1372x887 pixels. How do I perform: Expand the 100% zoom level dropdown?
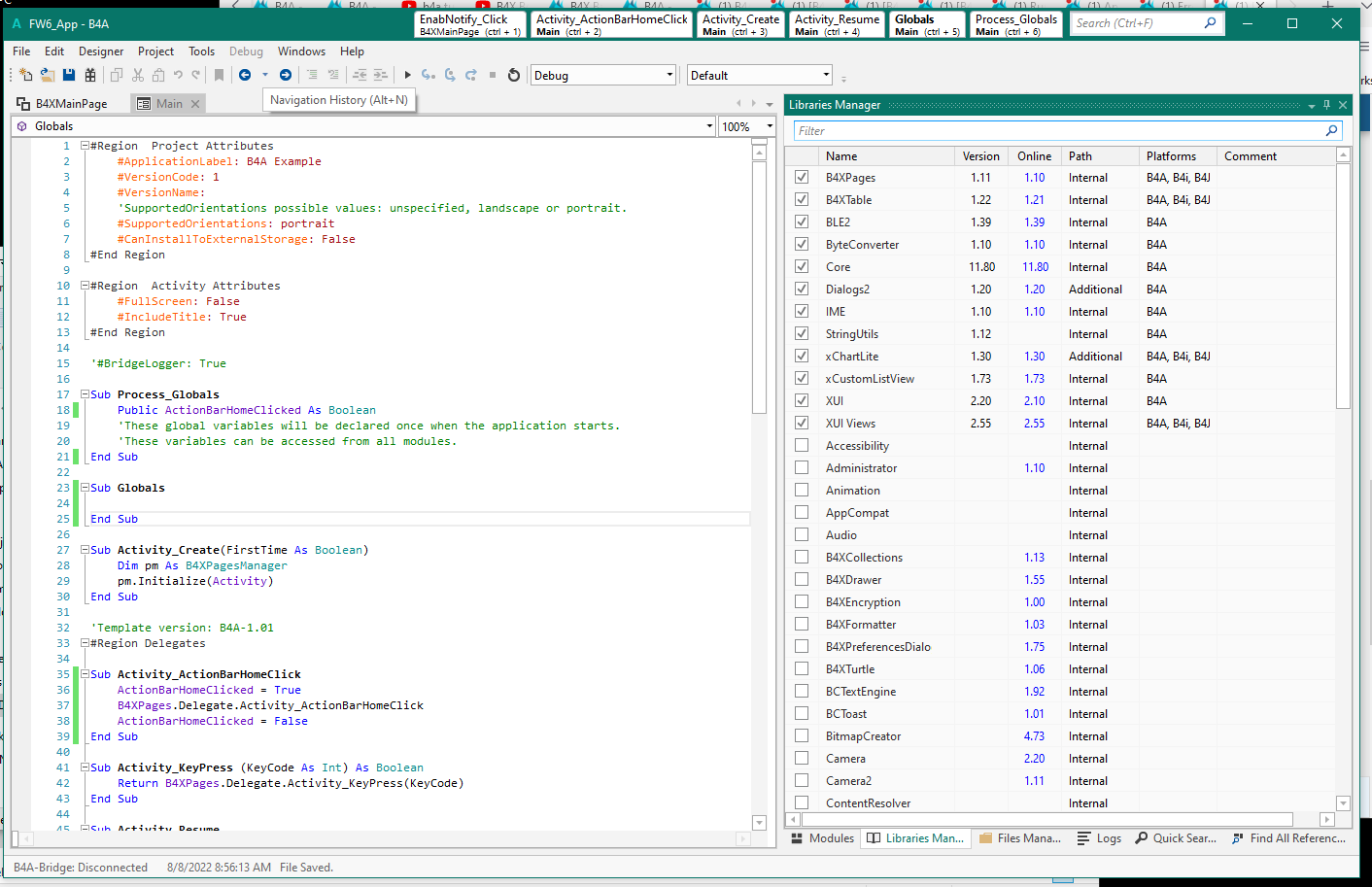coord(770,126)
